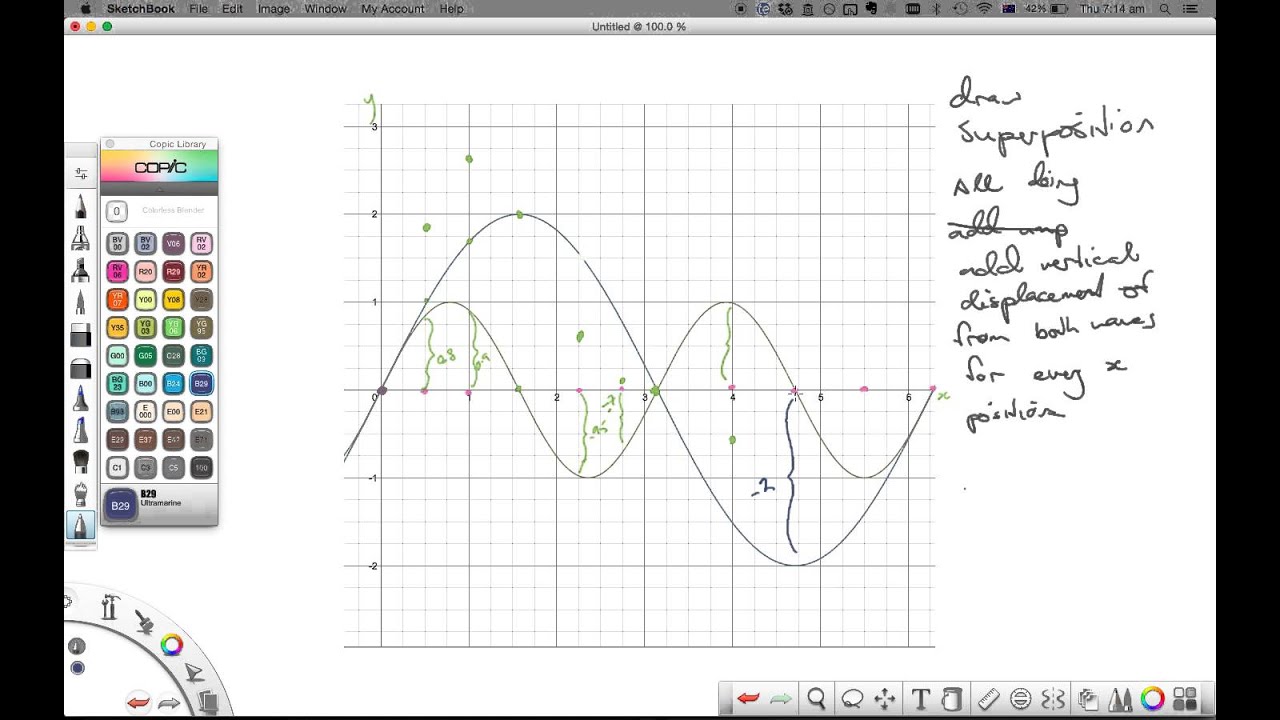Pick the E000 Copic swatch
This screenshot has width=1280, height=720.
[145, 411]
